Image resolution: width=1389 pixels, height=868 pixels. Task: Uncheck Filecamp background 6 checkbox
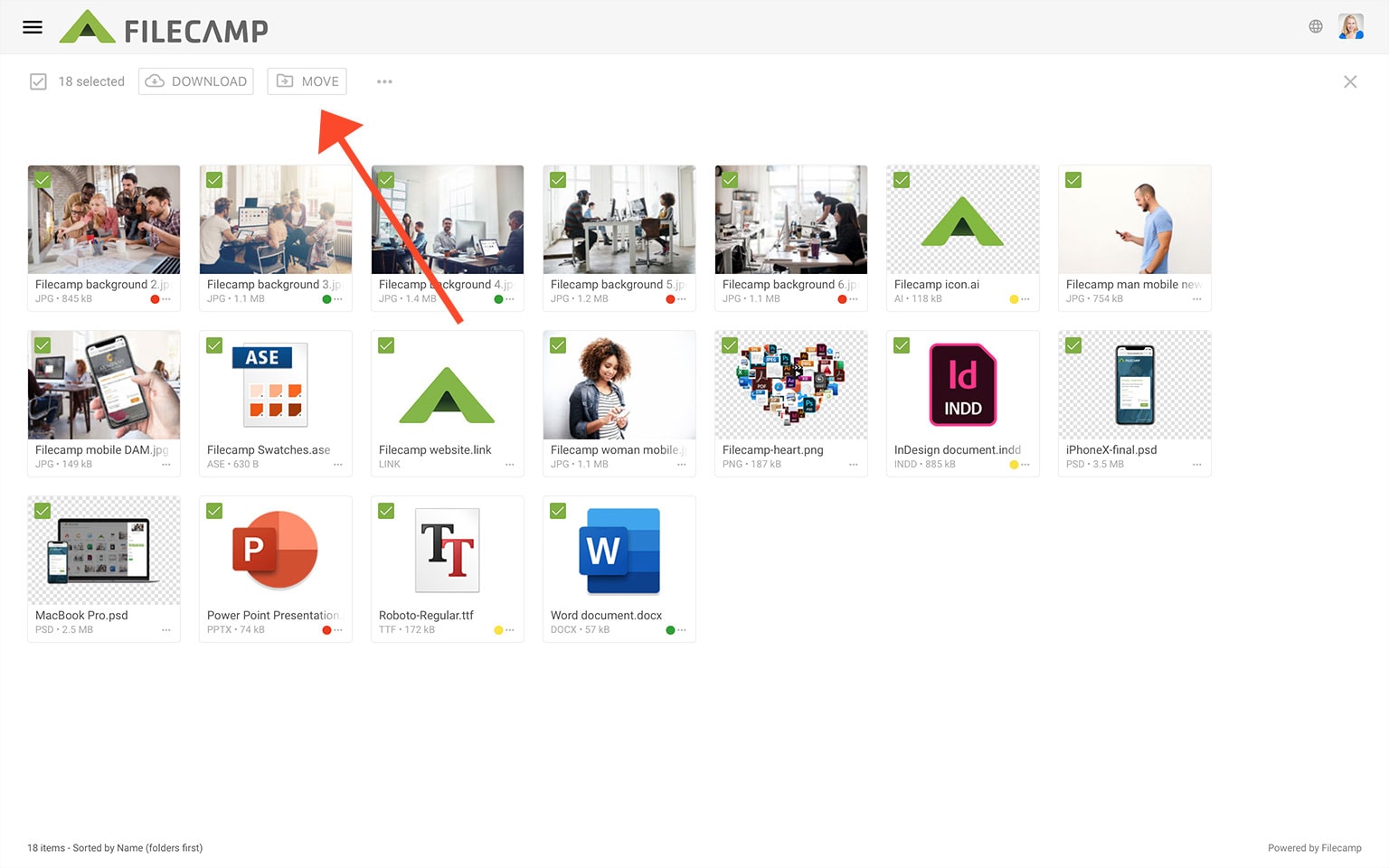730,180
